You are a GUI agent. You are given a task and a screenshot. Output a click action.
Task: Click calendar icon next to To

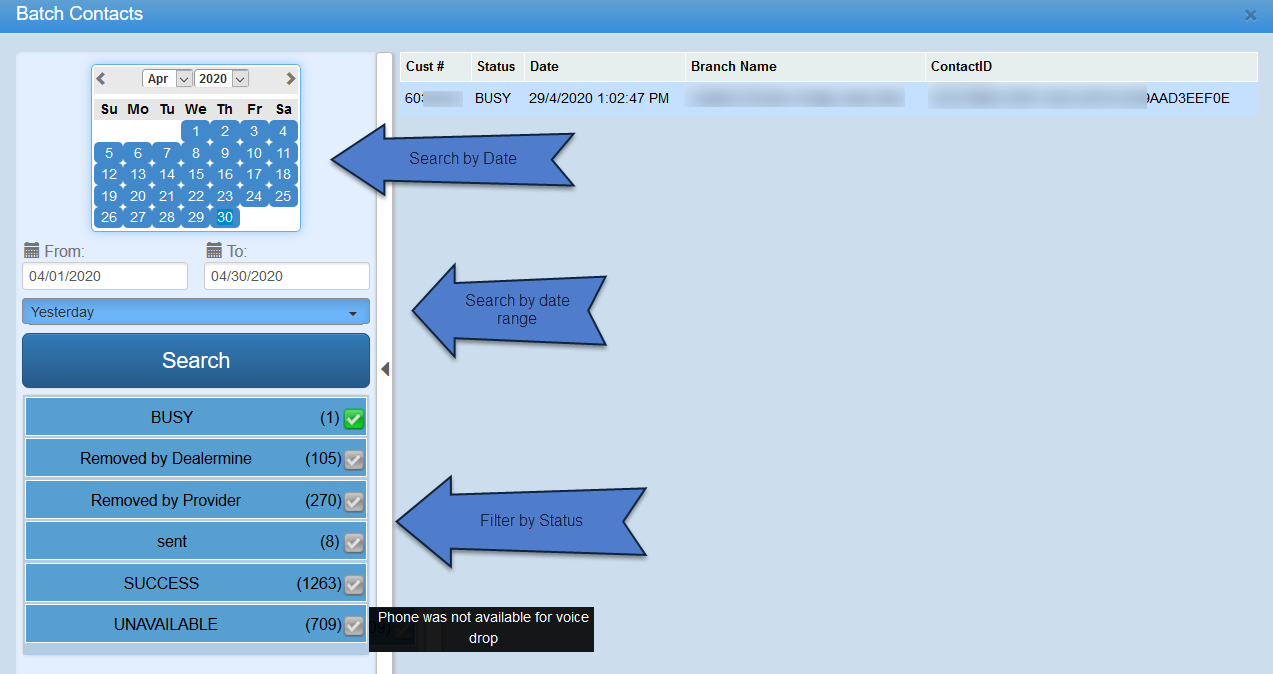pos(214,251)
